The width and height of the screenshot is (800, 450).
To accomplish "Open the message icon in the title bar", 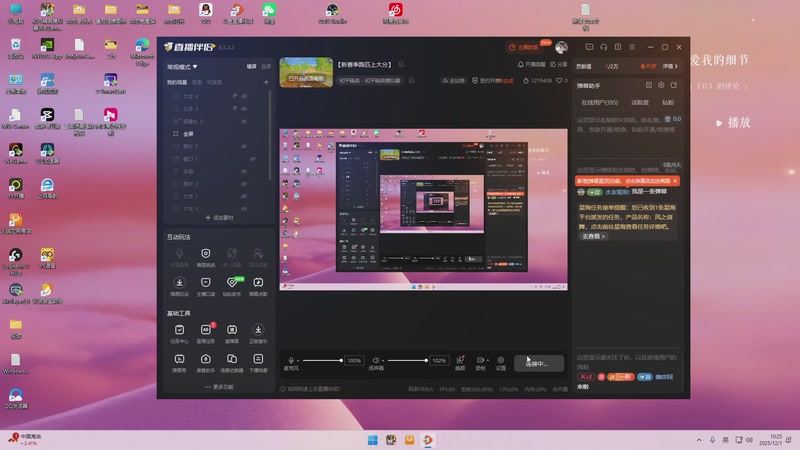I will coord(589,47).
